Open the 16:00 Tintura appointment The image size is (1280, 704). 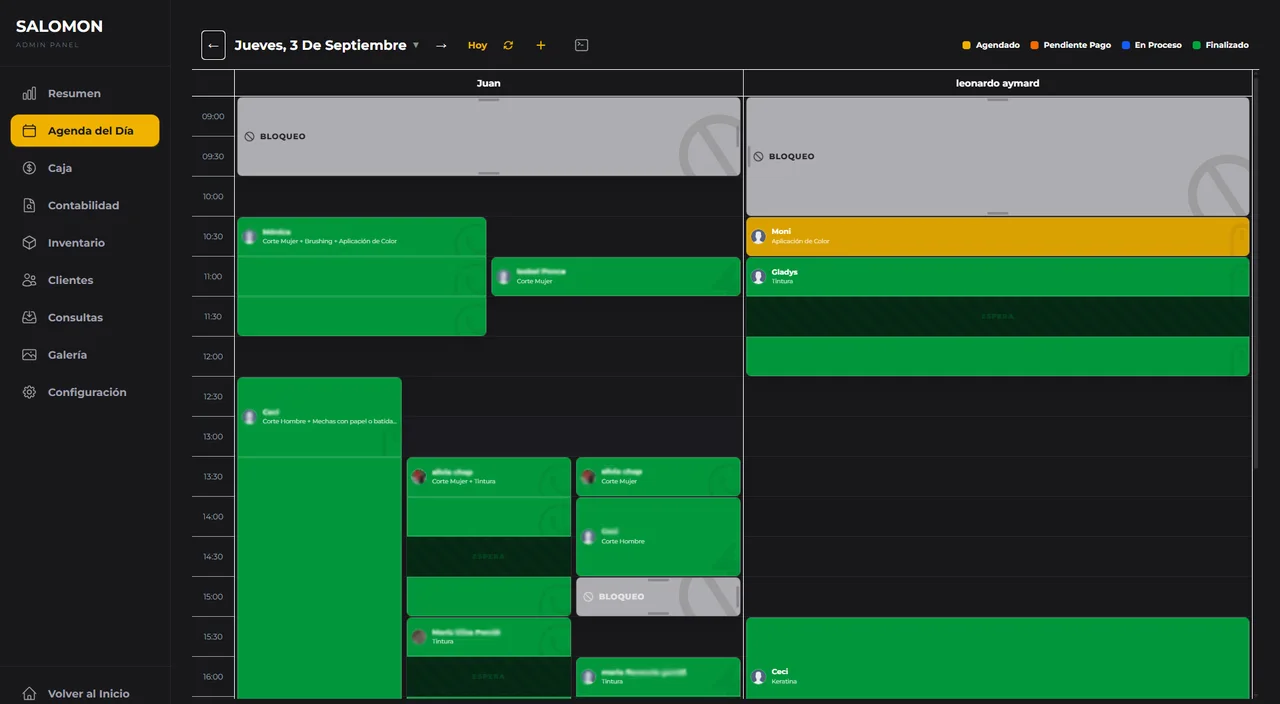[x=658, y=678]
